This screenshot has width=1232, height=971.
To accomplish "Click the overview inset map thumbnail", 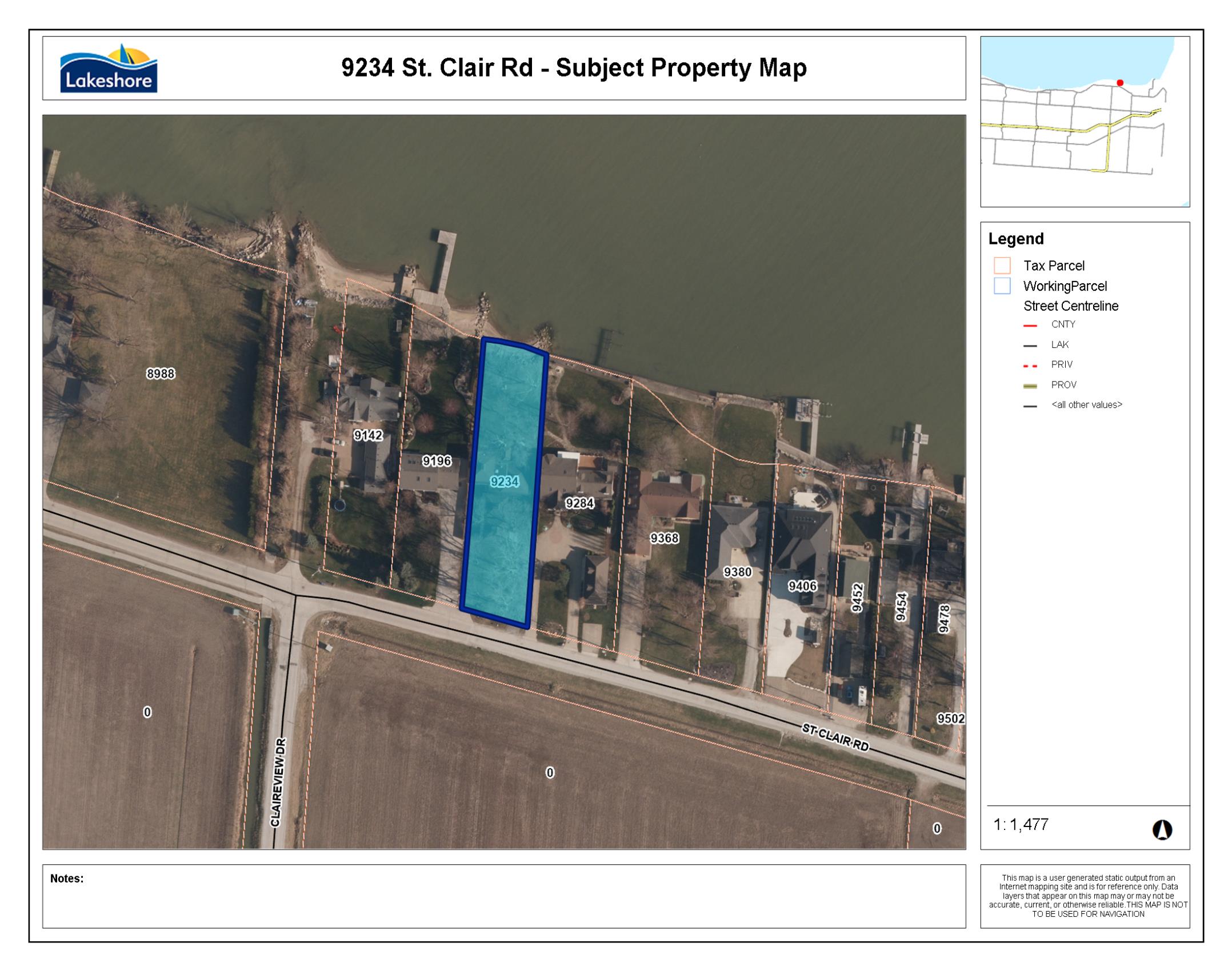I will coord(1085,121).
